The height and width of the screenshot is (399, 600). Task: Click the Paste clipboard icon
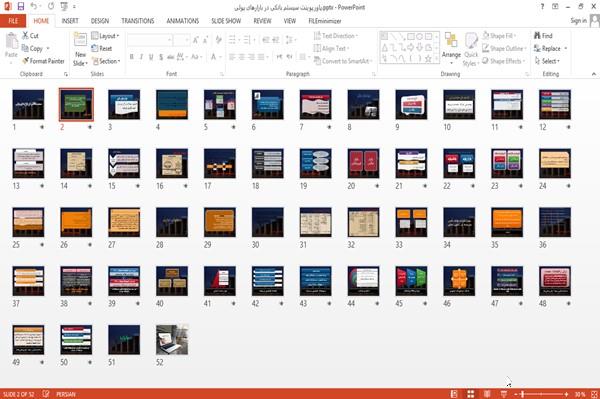tap(11, 41)
